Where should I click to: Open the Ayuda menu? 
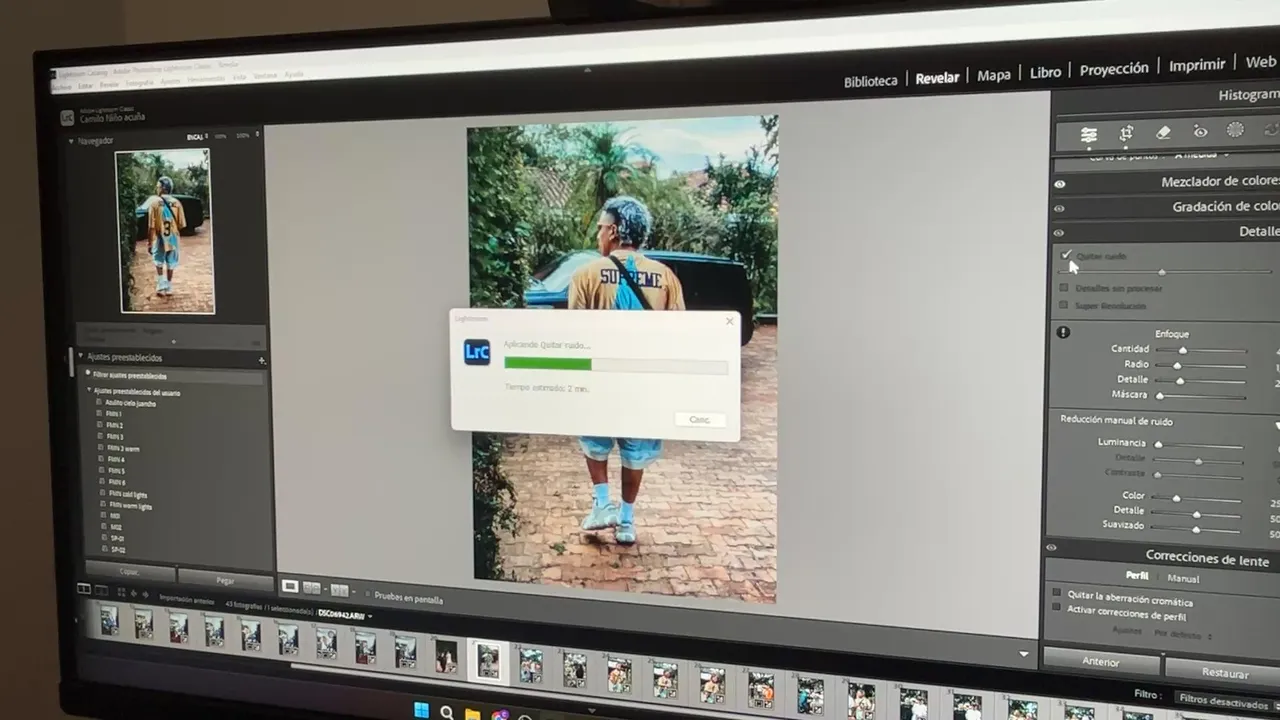293,75
